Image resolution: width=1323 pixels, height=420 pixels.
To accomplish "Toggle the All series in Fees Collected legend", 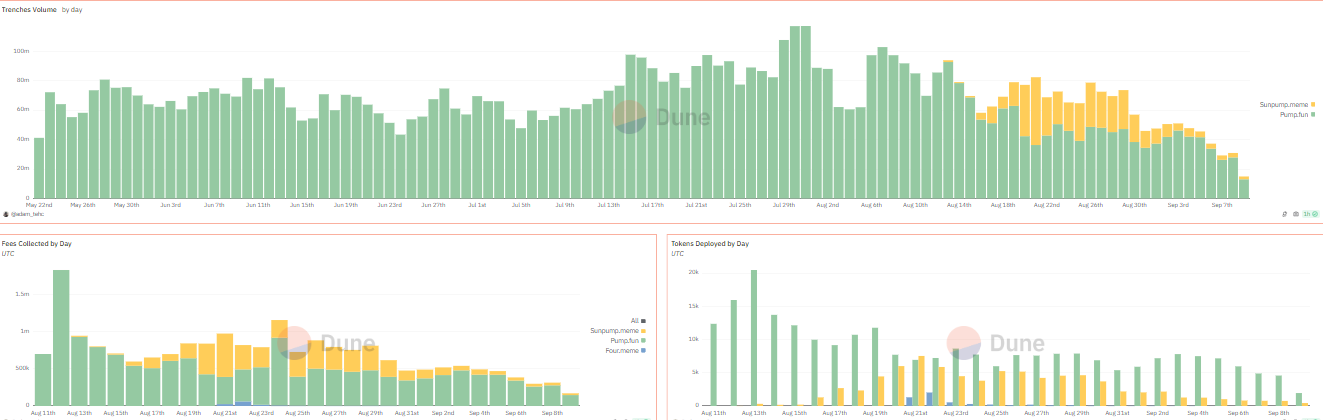I will 638,321.
